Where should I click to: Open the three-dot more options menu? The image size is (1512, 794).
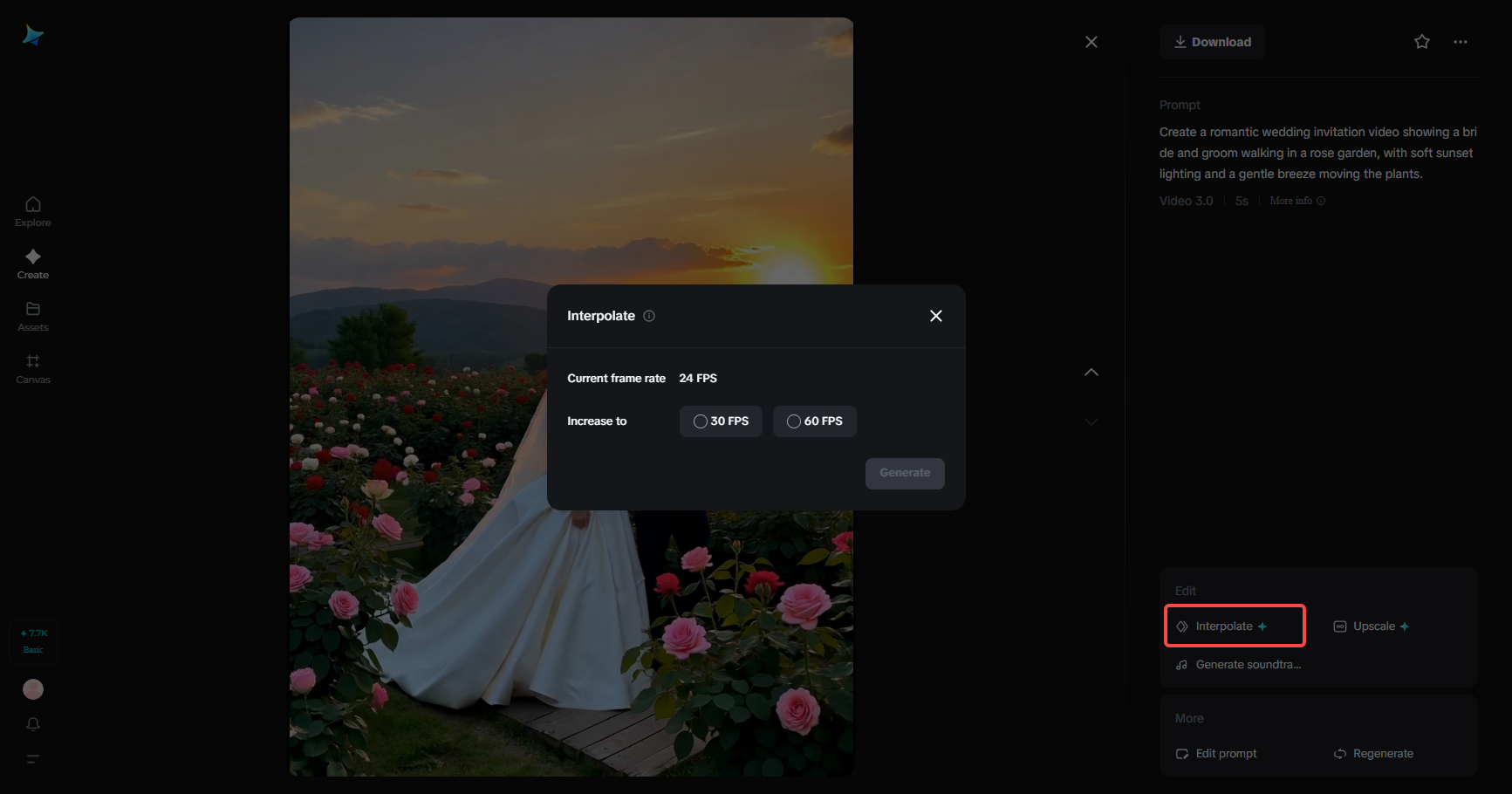(x=1461, y=41)
